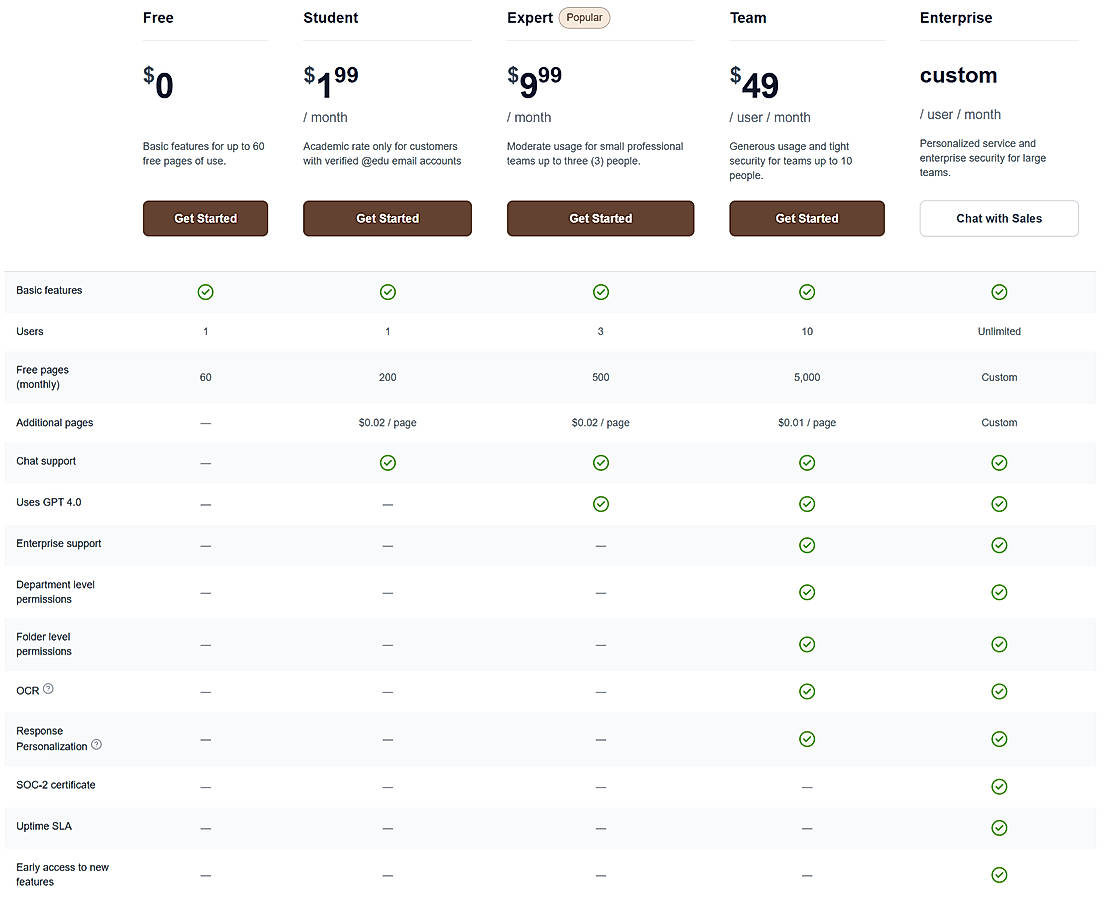Click the $9.99 Expert price

[534, 83]
